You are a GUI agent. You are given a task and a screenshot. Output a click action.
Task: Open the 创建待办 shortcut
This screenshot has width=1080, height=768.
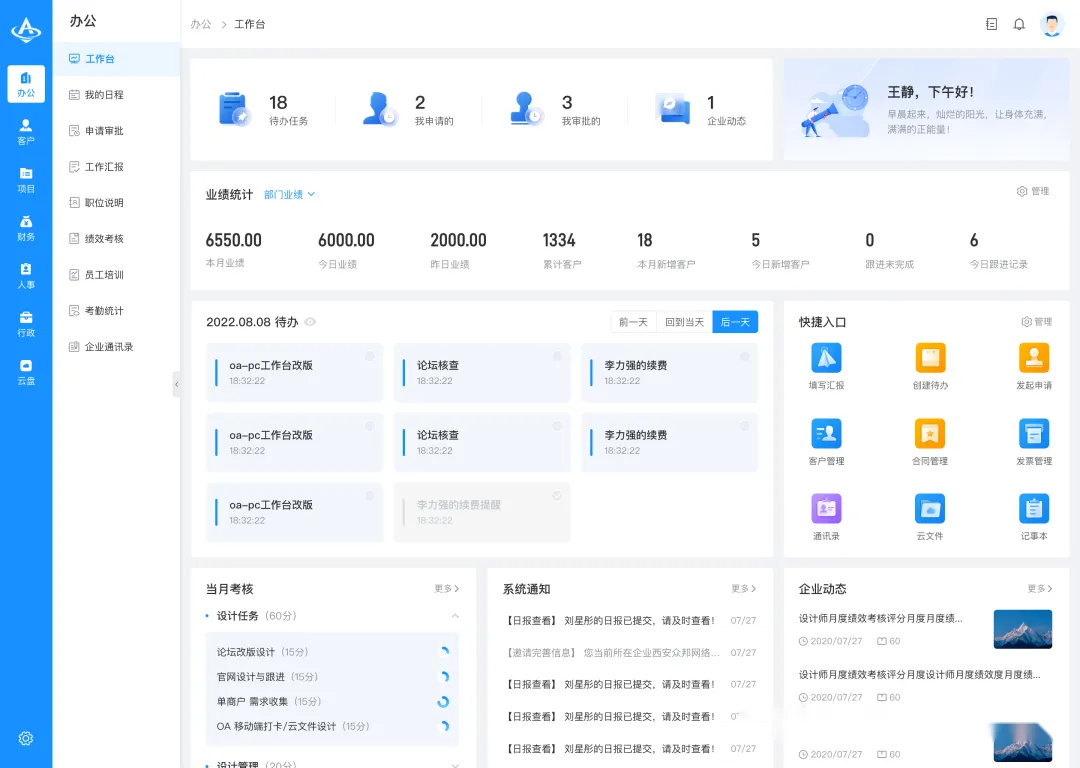pyautogui.click(x=930, y=358)
